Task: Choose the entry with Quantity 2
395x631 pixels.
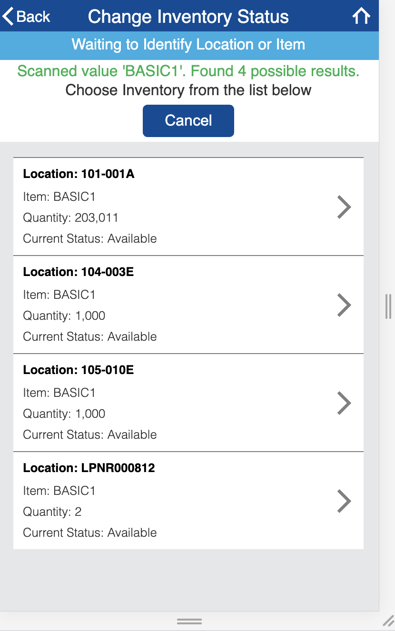Action: [188, 501]
